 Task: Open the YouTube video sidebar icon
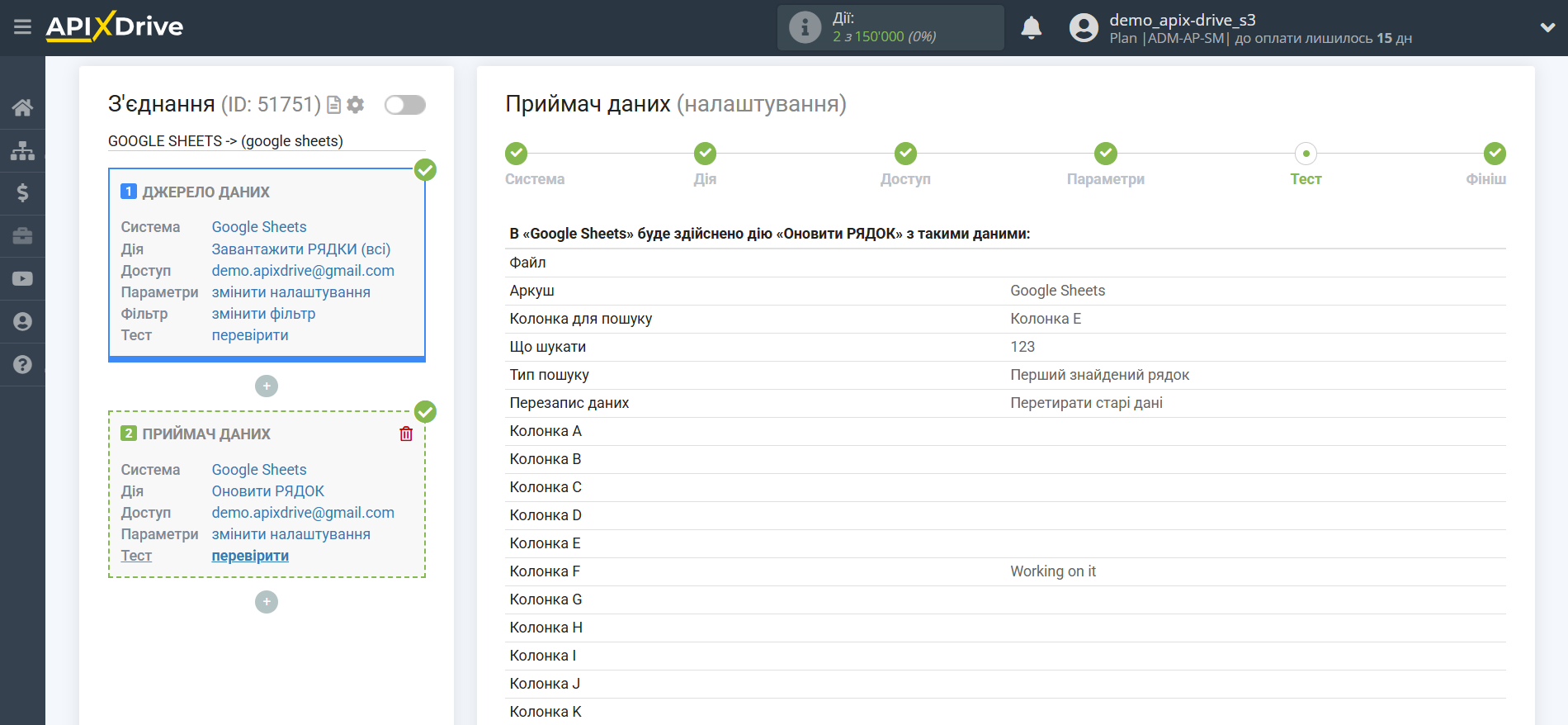[x=22, y=279]
